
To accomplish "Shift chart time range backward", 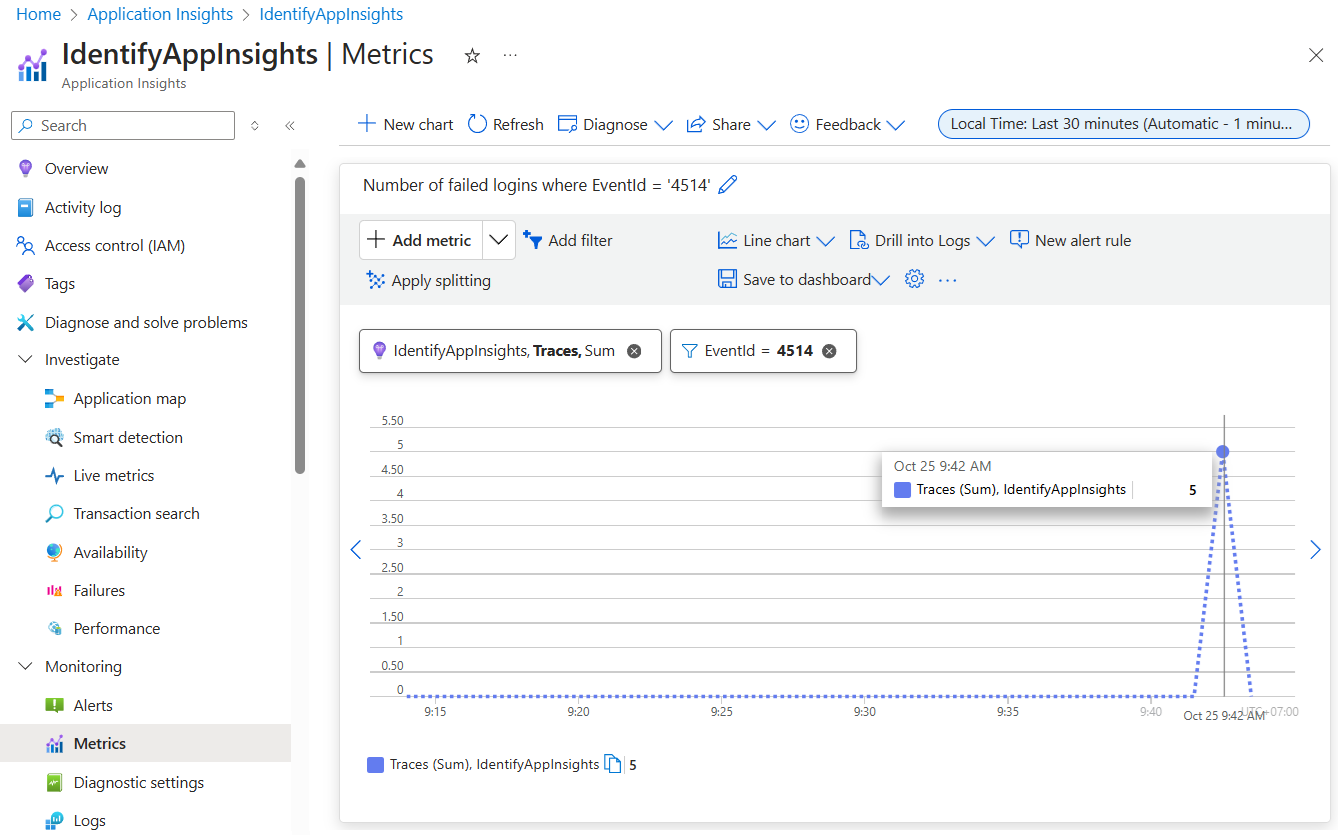I will pyautogui.click(x=355, y=549).
